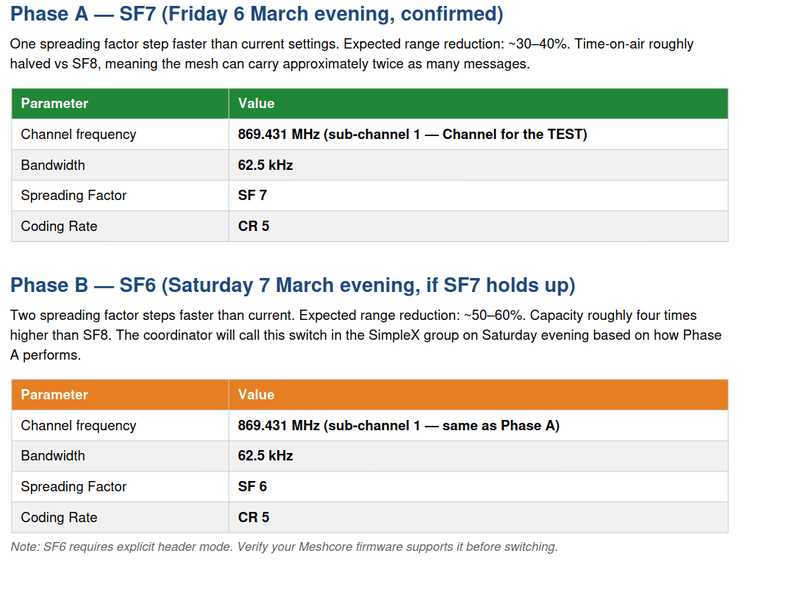Screen dimensions: 800x595
Task: Click the italic SF6 explicit header mode note
Action: [x=284, y=547]
